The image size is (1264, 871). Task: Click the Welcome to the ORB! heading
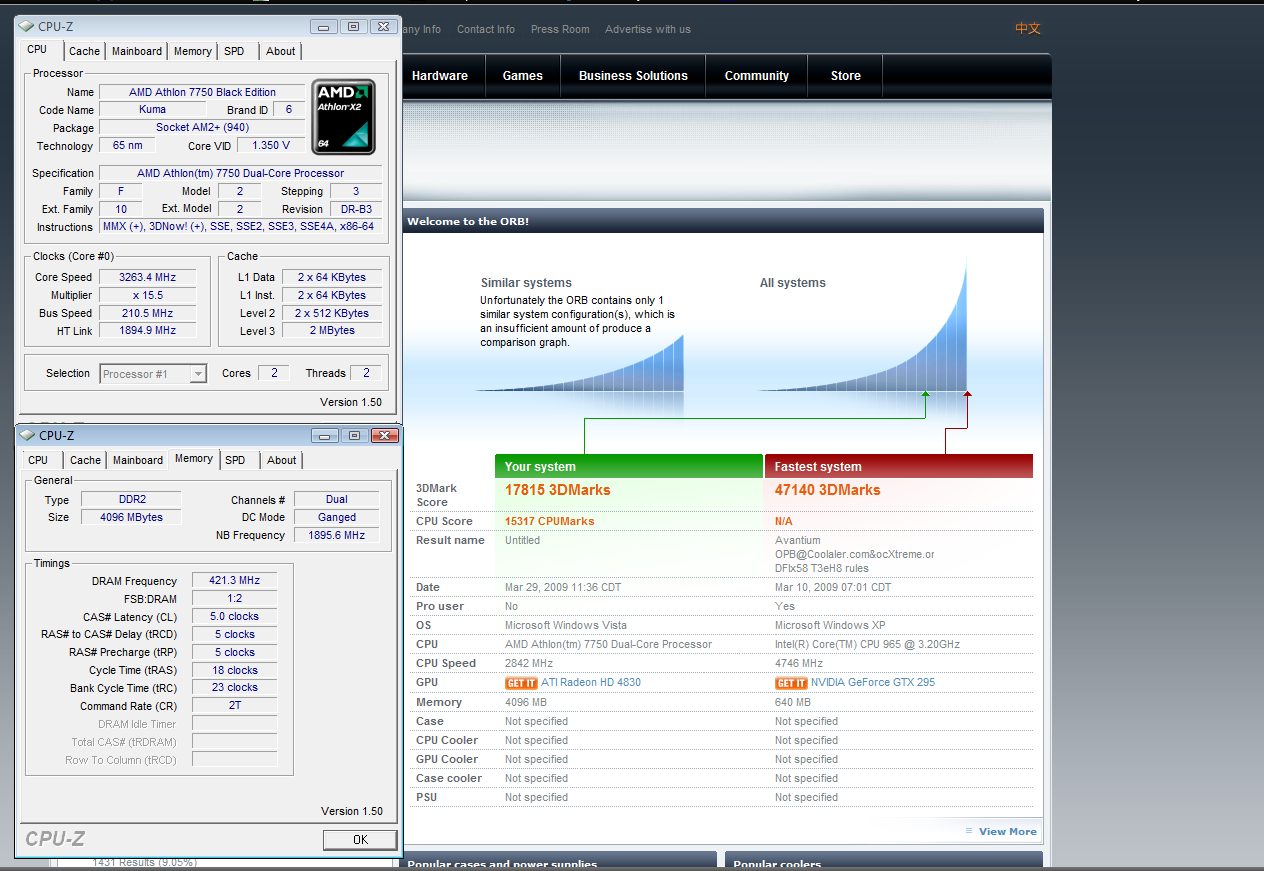pyautogui.click(x=468, y=221)
